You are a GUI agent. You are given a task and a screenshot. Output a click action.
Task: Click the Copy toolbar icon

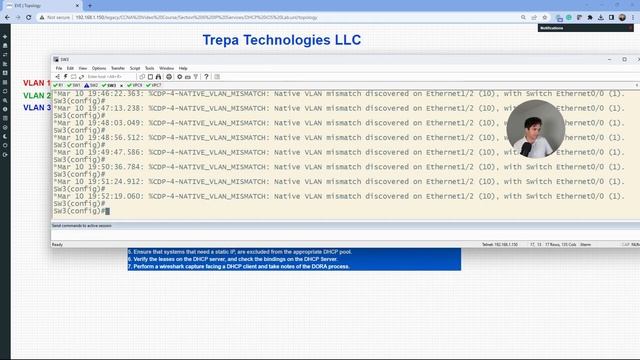click(x=142, y=77)
